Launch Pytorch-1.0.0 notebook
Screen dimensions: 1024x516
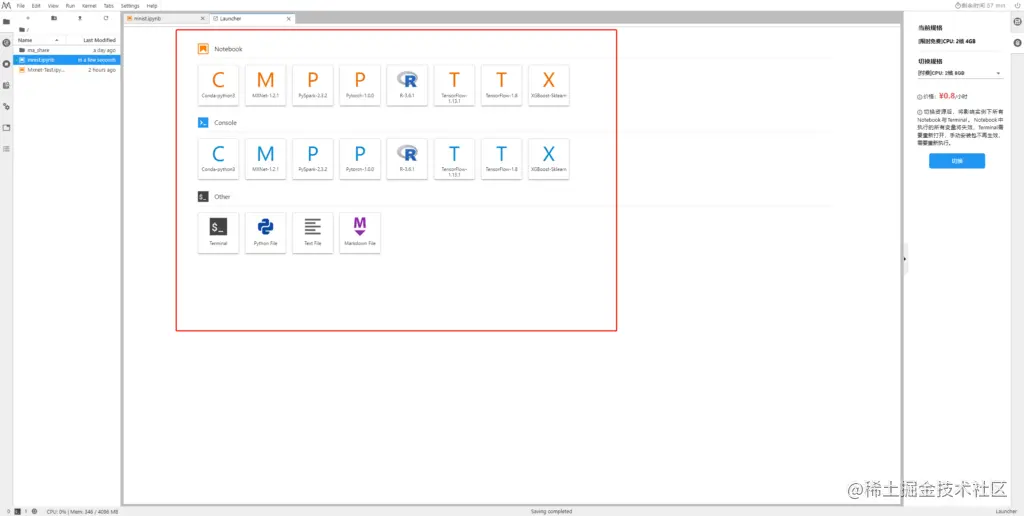(360, 86)
